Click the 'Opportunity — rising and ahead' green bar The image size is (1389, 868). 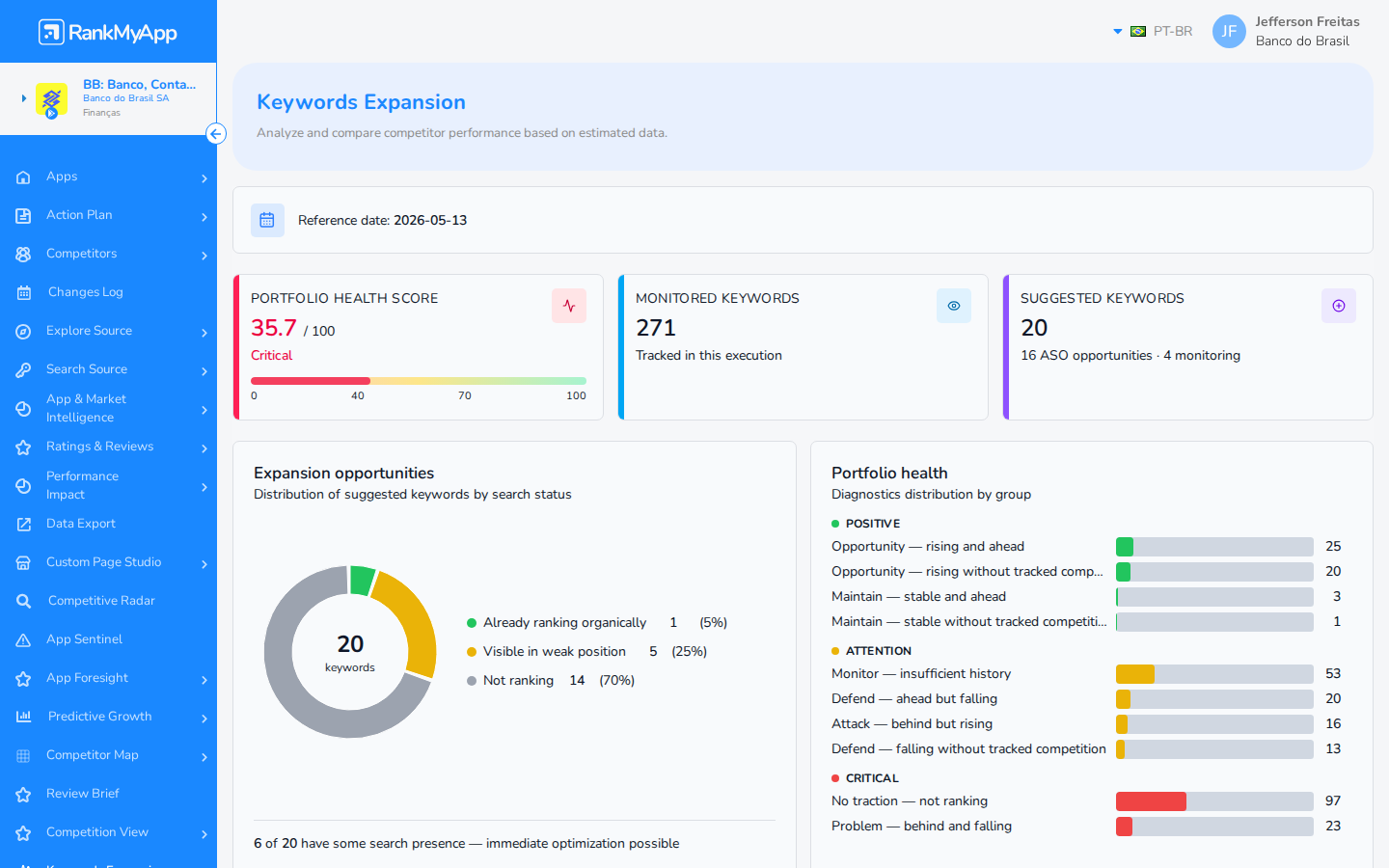[1125, 547]
